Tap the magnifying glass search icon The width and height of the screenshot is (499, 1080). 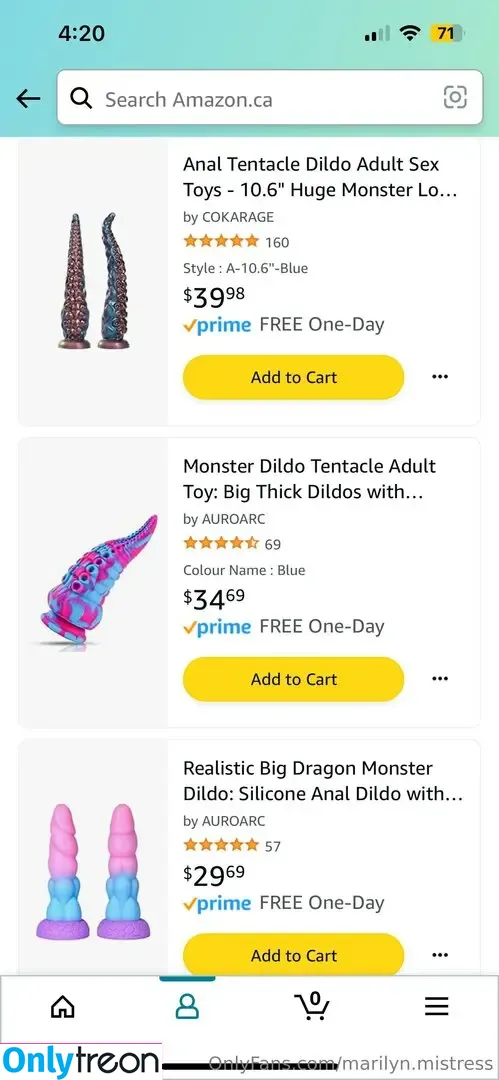point(81,99)
